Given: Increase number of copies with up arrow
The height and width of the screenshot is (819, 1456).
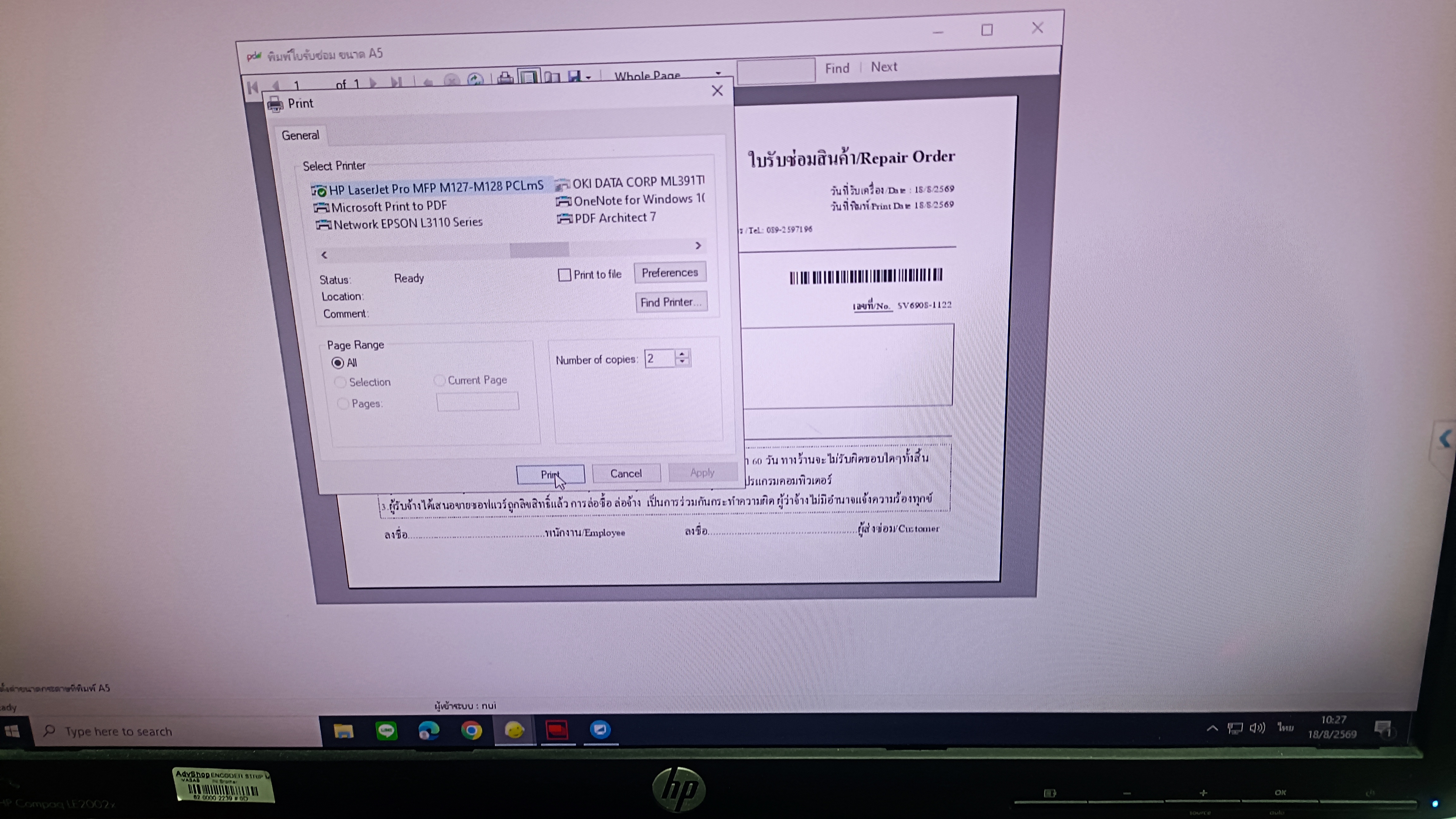Looking at the screenshot, I should [683, 354].
